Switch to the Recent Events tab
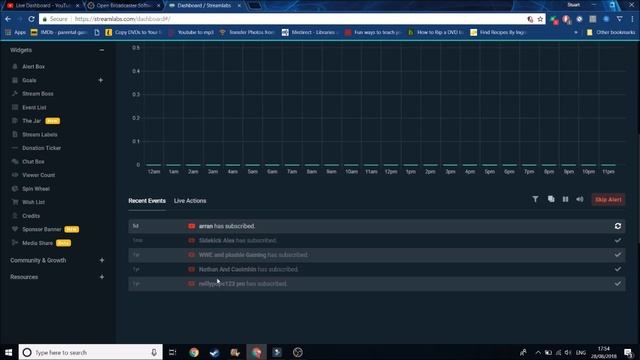 point(147,201)
